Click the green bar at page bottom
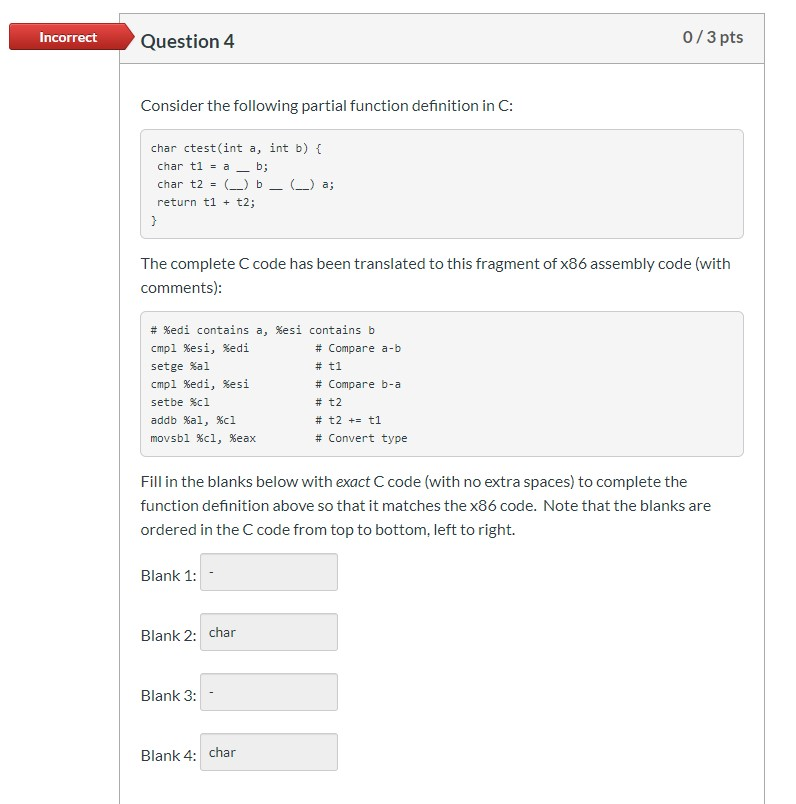Viewport: 796px width, 804px height. tap(440, 801)
